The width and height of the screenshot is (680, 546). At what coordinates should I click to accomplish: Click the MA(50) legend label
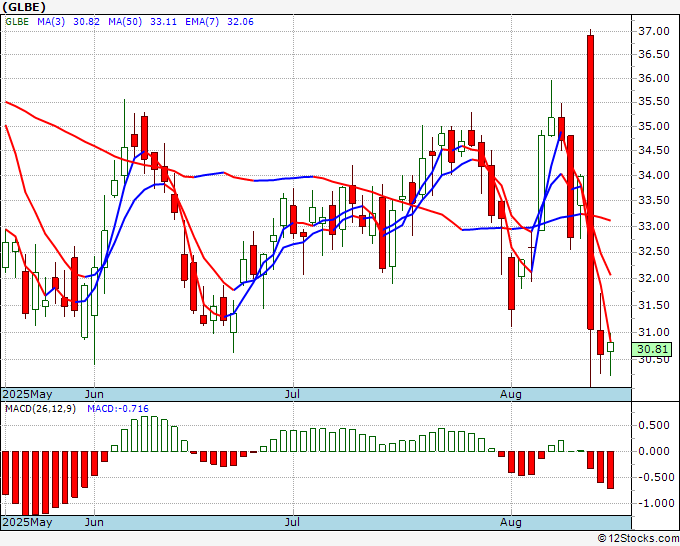click(x=125, y=22)
